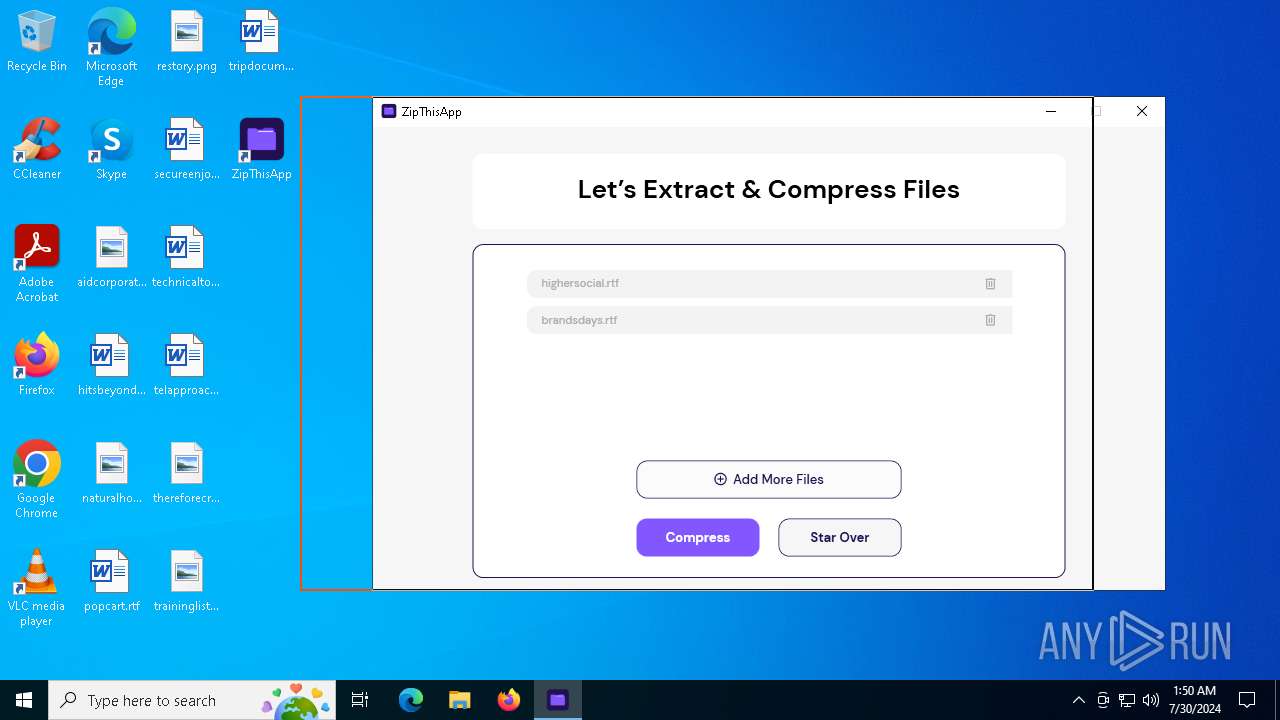
Task: Select the highersocial.rtf file row
Action: (769, 284)
